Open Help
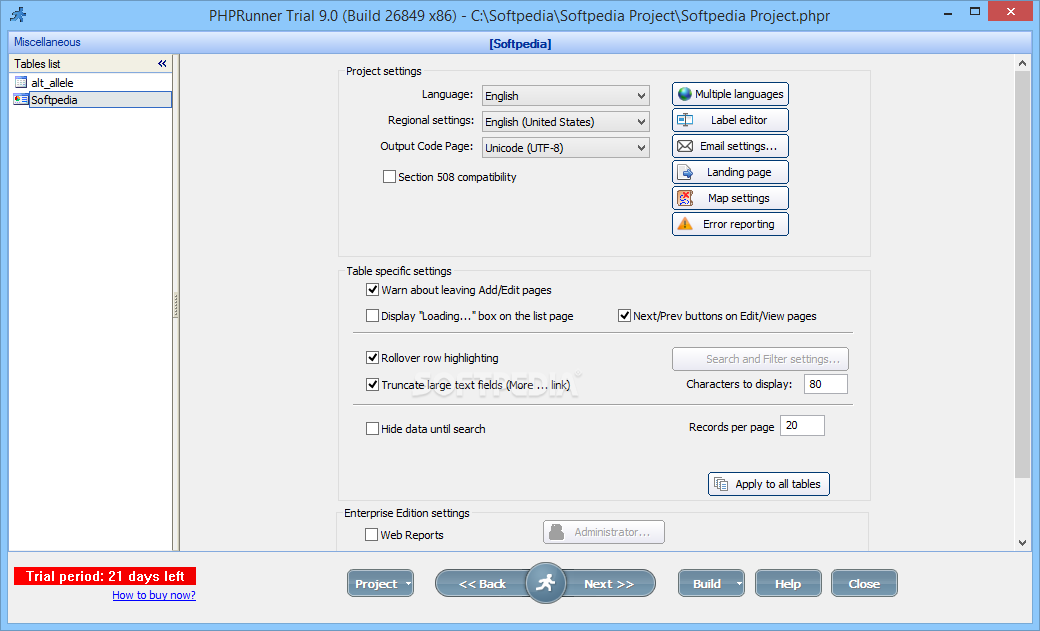The image size is (1040, 631). point(788,584)
